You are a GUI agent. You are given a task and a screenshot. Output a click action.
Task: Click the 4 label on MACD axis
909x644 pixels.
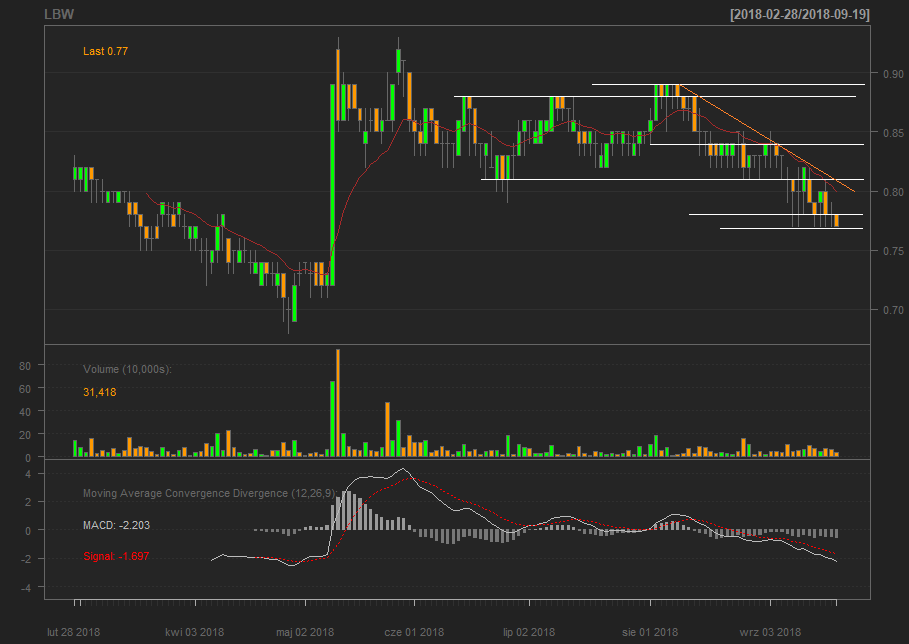pos(28,474)
